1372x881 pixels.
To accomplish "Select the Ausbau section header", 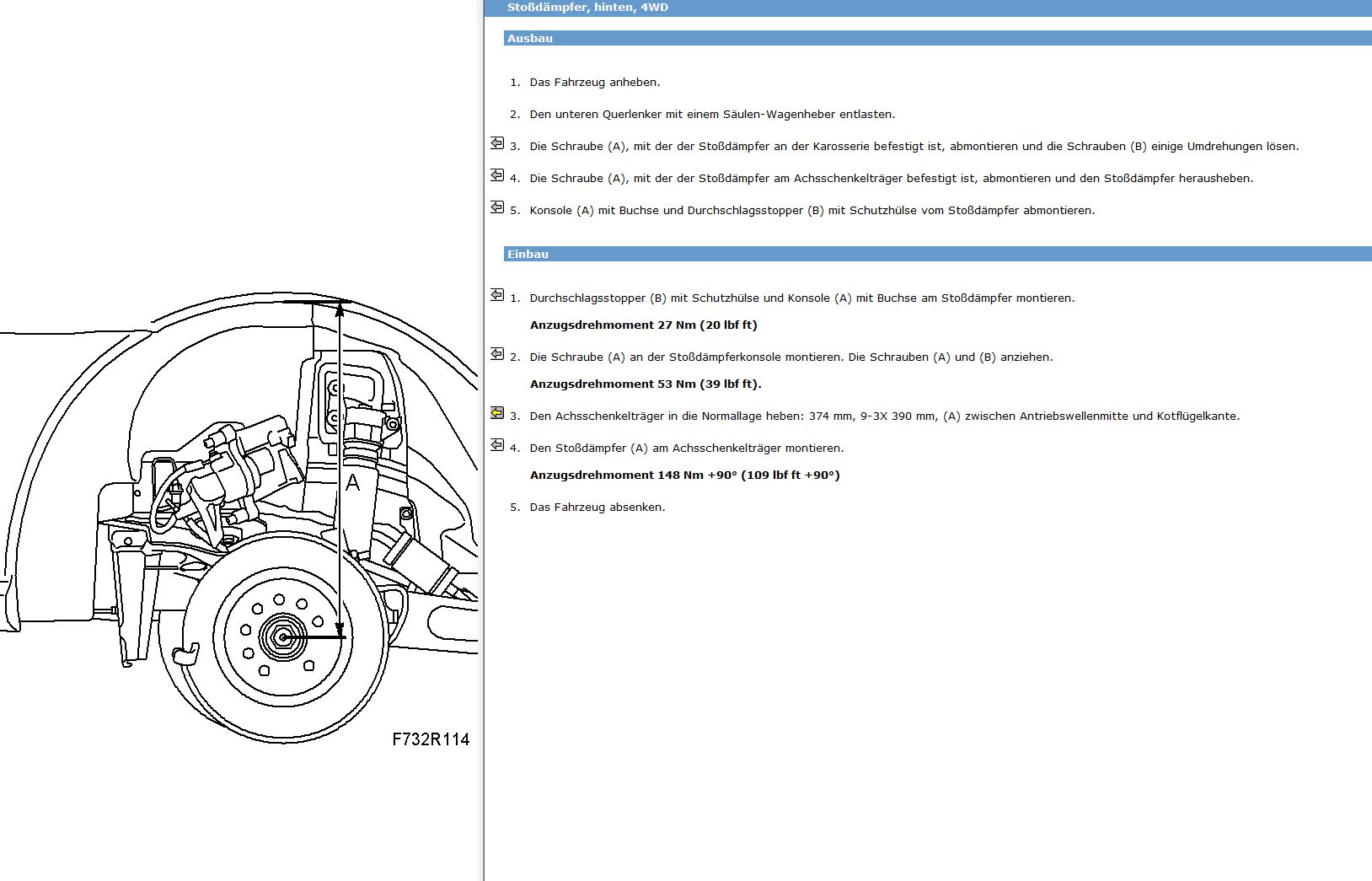I will pyautogui.click(x=937, y=38).
